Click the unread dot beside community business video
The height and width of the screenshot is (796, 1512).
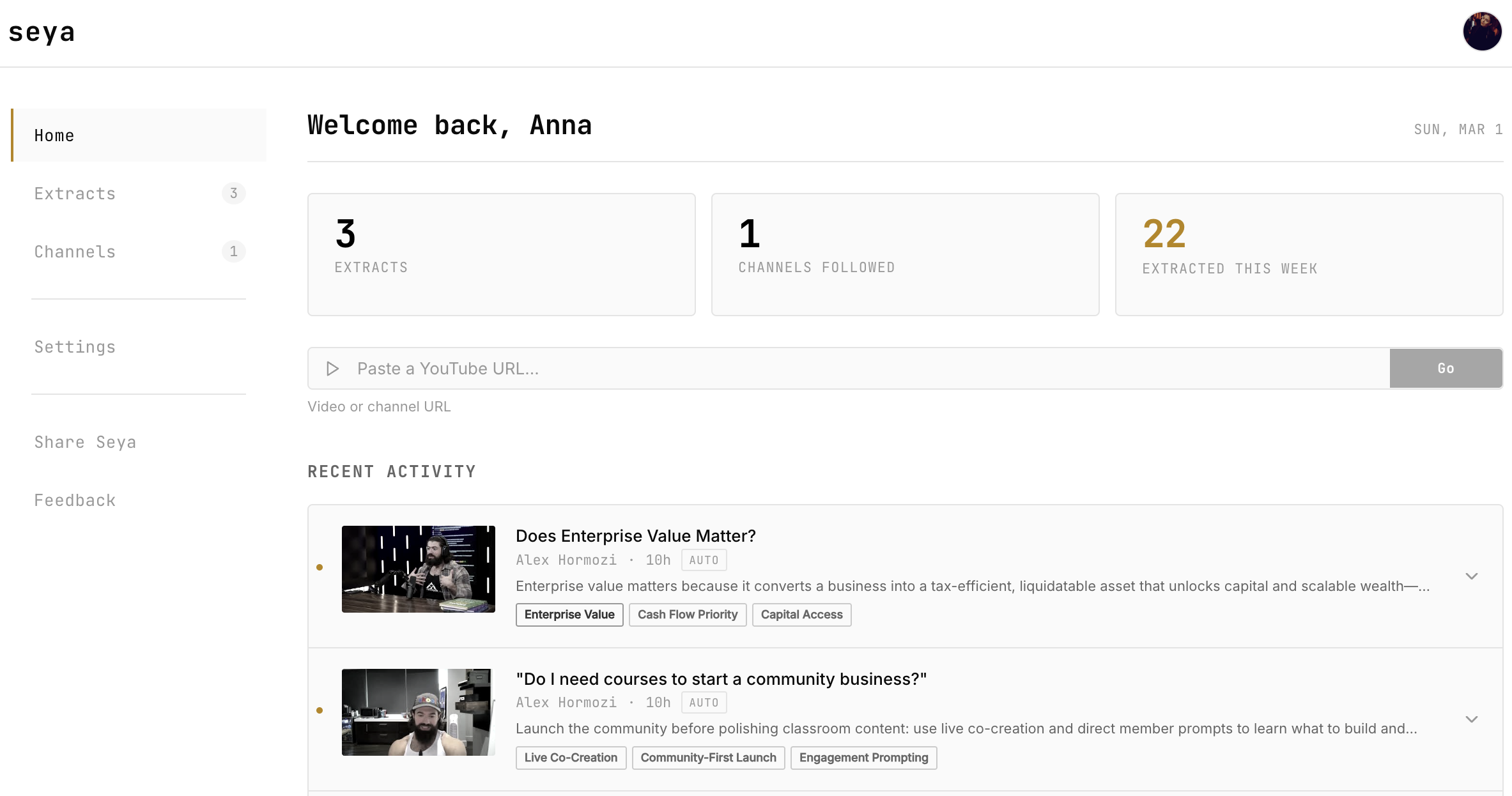pos(320,710)
